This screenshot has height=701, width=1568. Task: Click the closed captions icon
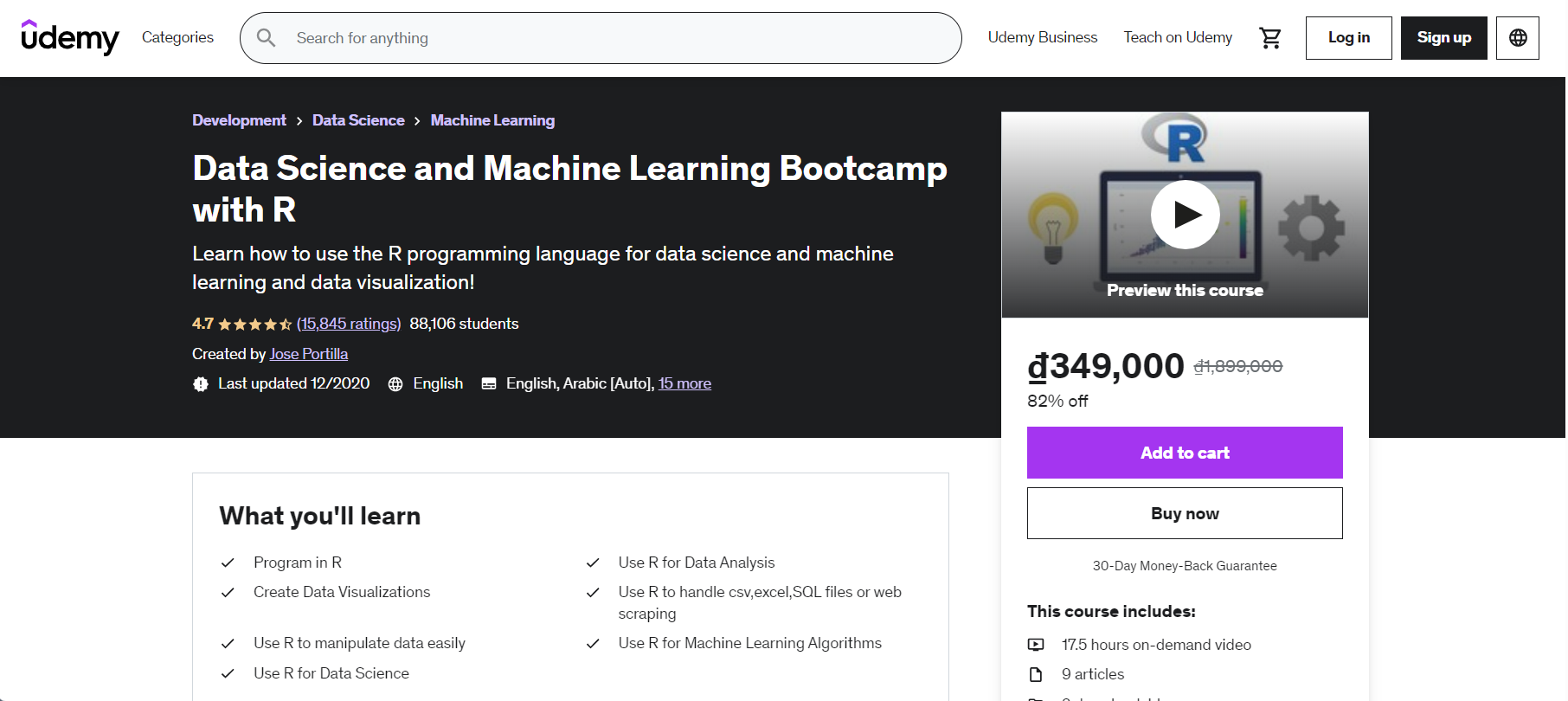tap(489, 384)
